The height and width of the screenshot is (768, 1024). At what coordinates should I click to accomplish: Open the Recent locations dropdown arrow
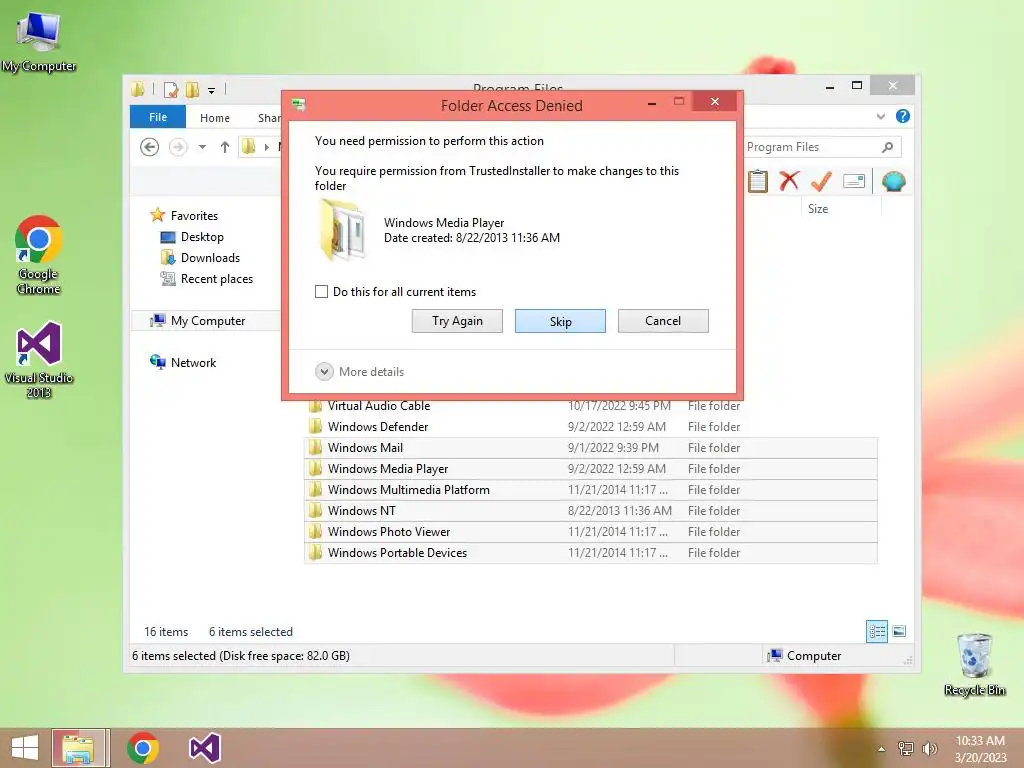[202, 147]
